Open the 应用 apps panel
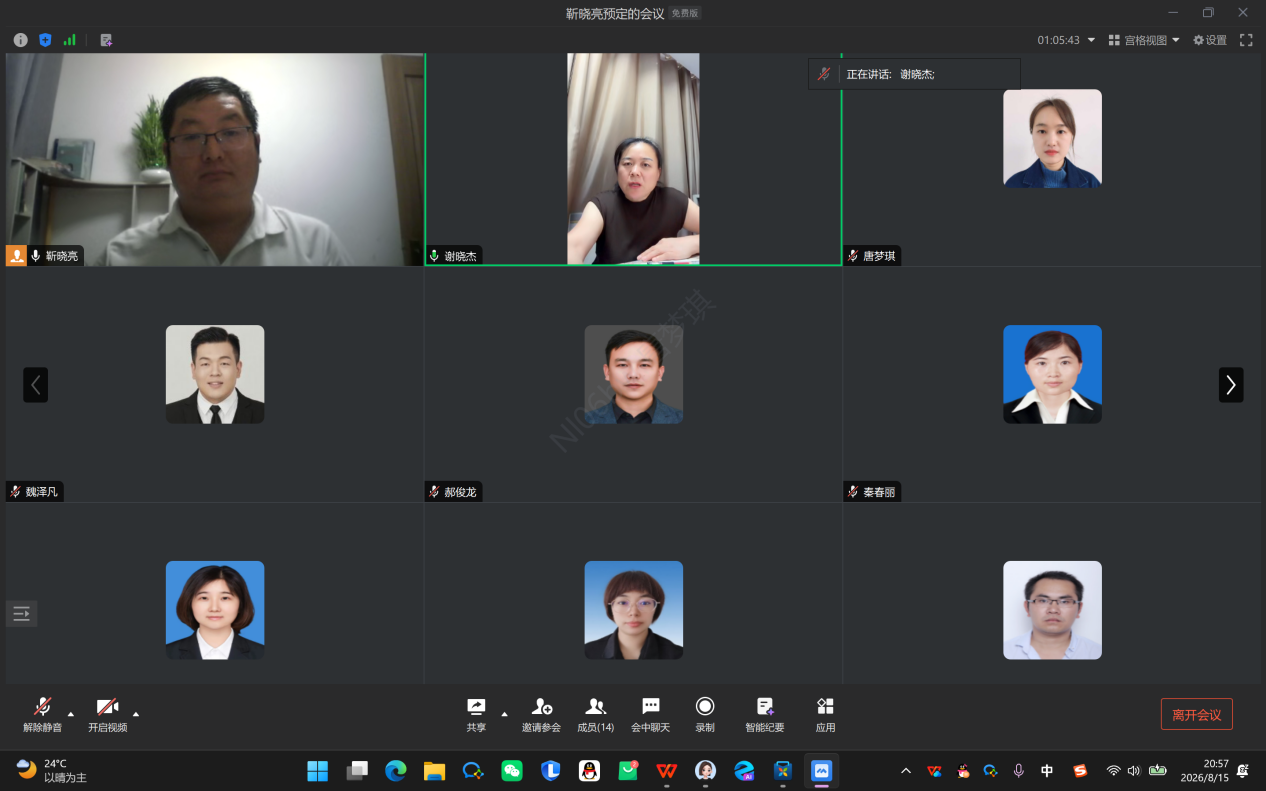The image size is (1266, 791). point(825,715)
